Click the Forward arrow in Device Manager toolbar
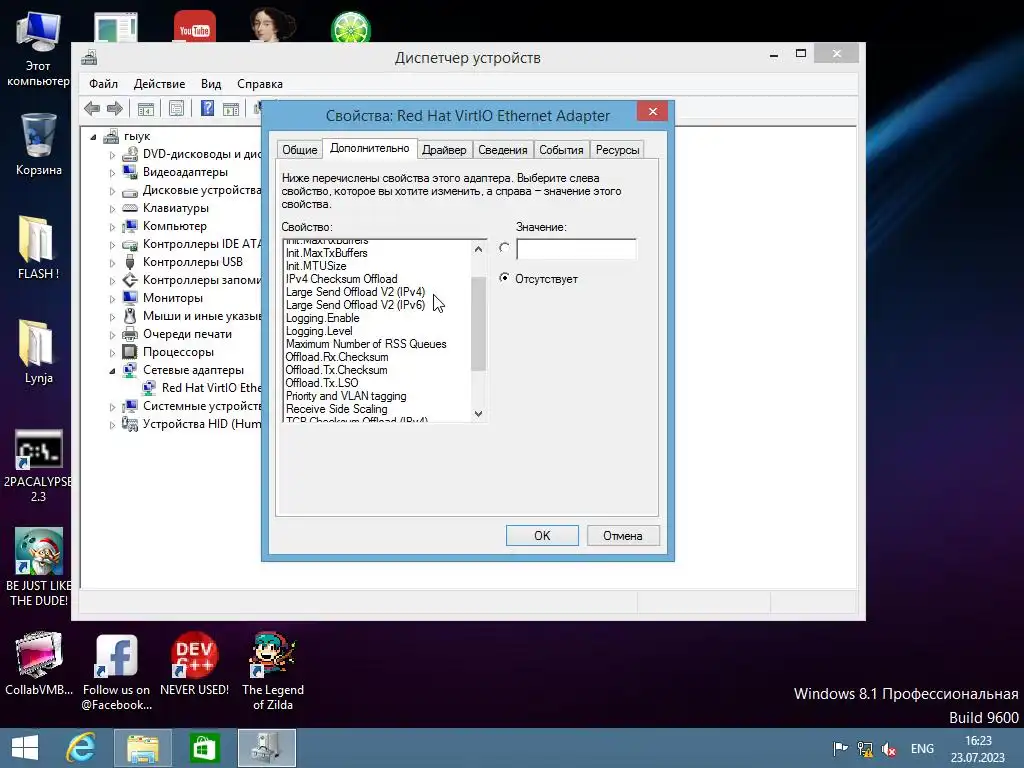 point(115,108)
